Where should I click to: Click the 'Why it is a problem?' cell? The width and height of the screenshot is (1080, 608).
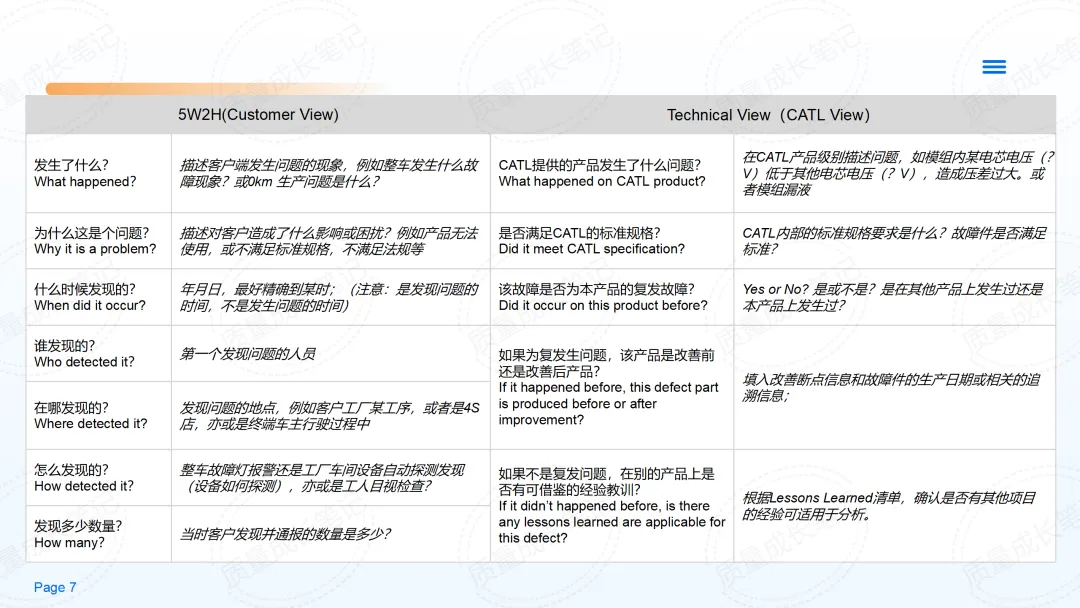pos(98,241)
